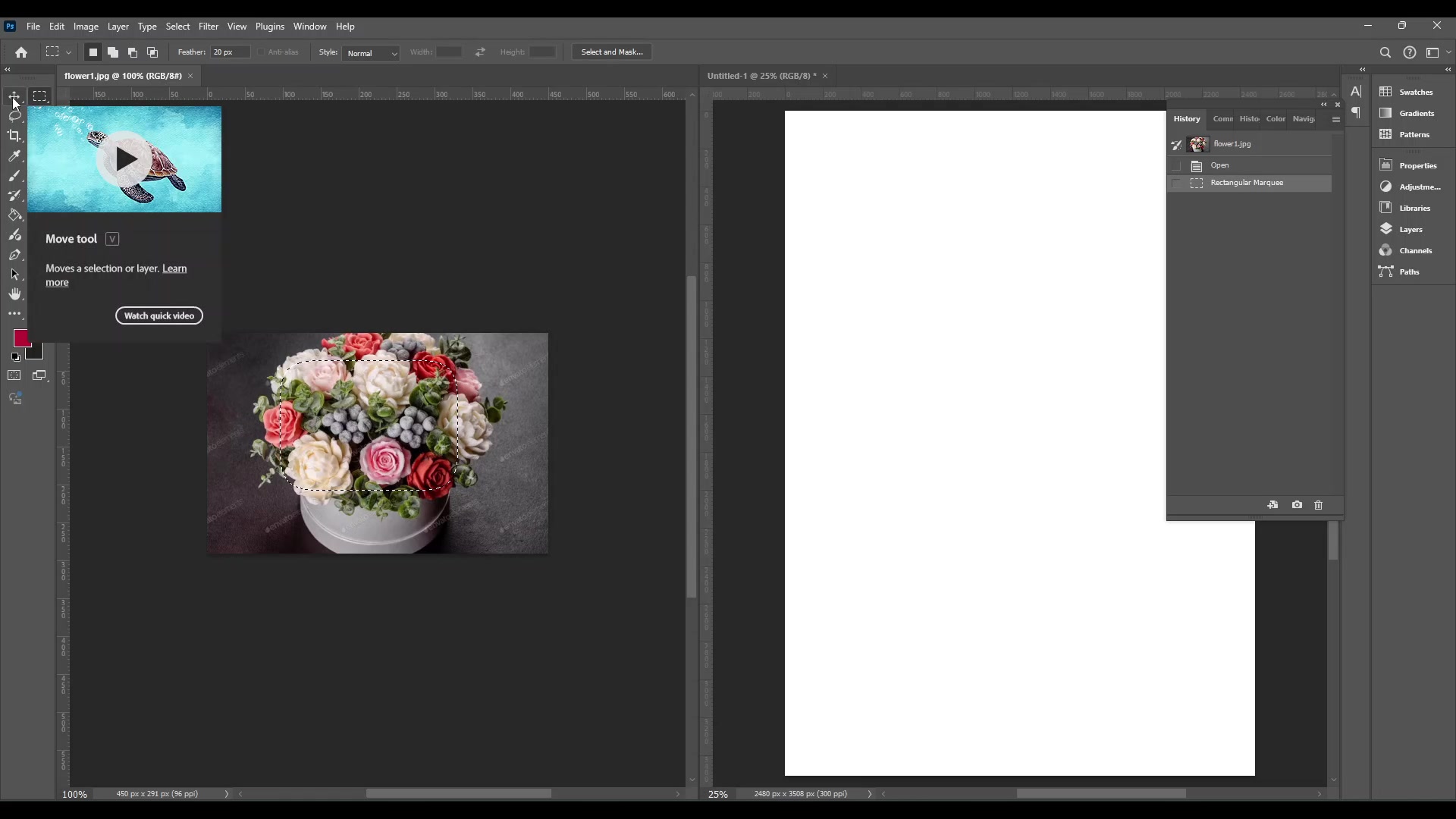Select the Hand tool
The image size is (1456, 819).
[x=14, y=294]
